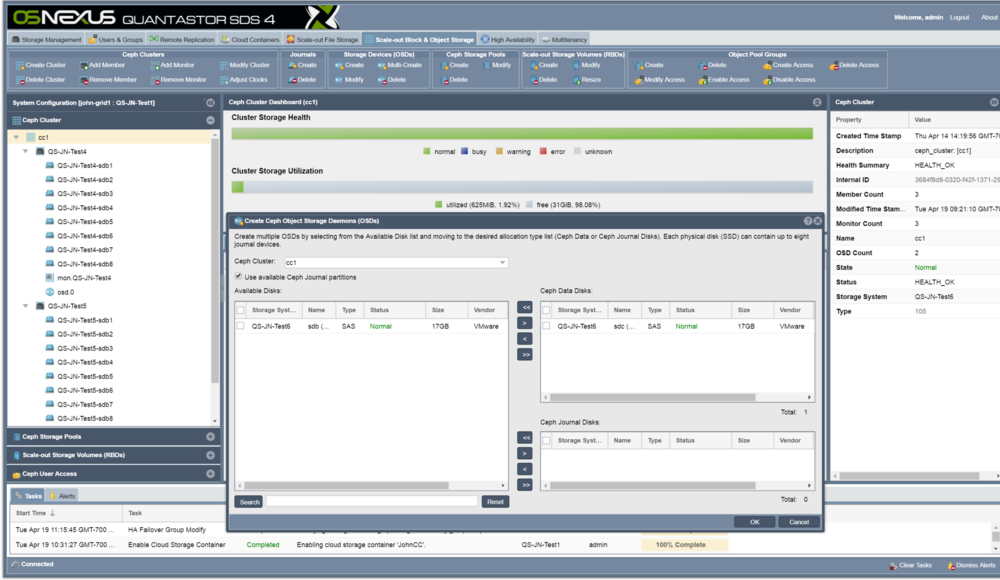This screenshot has height=580, width=1000.
Task: Click Create Cluster in the Ceph Clusters group
Action: (41, 65)
